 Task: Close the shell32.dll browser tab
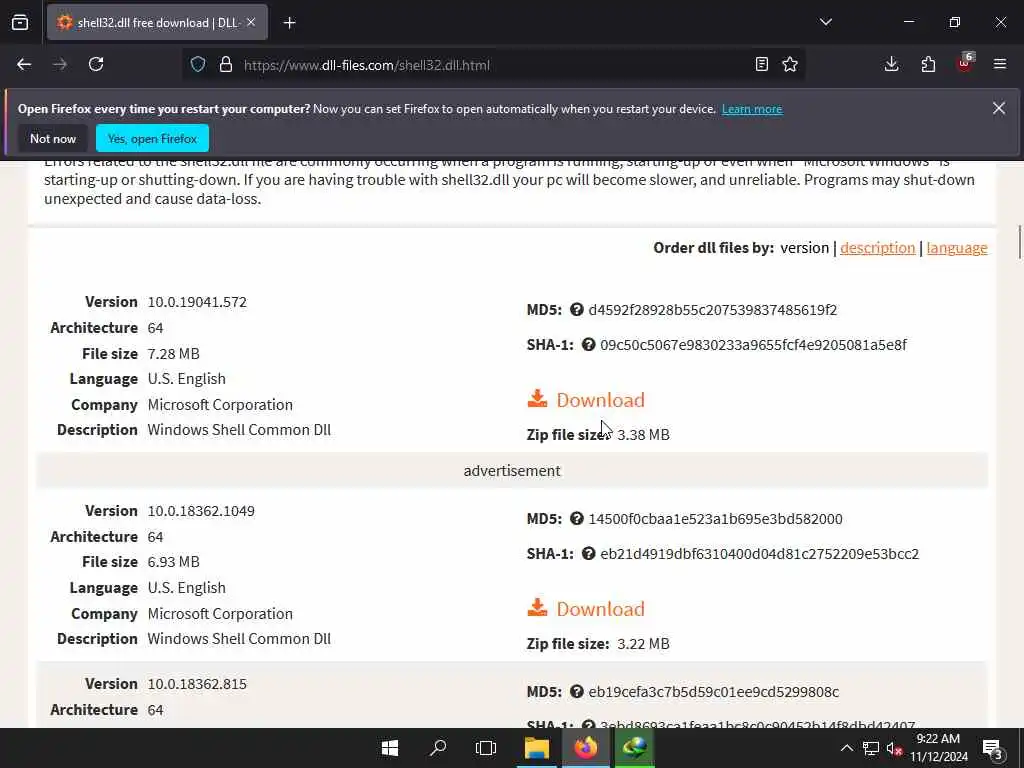[251, 22]
